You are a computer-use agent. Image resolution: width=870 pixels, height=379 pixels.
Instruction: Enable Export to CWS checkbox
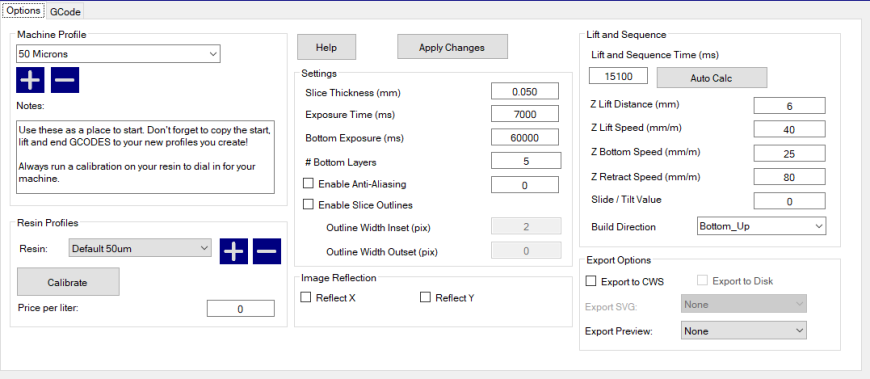591,281
